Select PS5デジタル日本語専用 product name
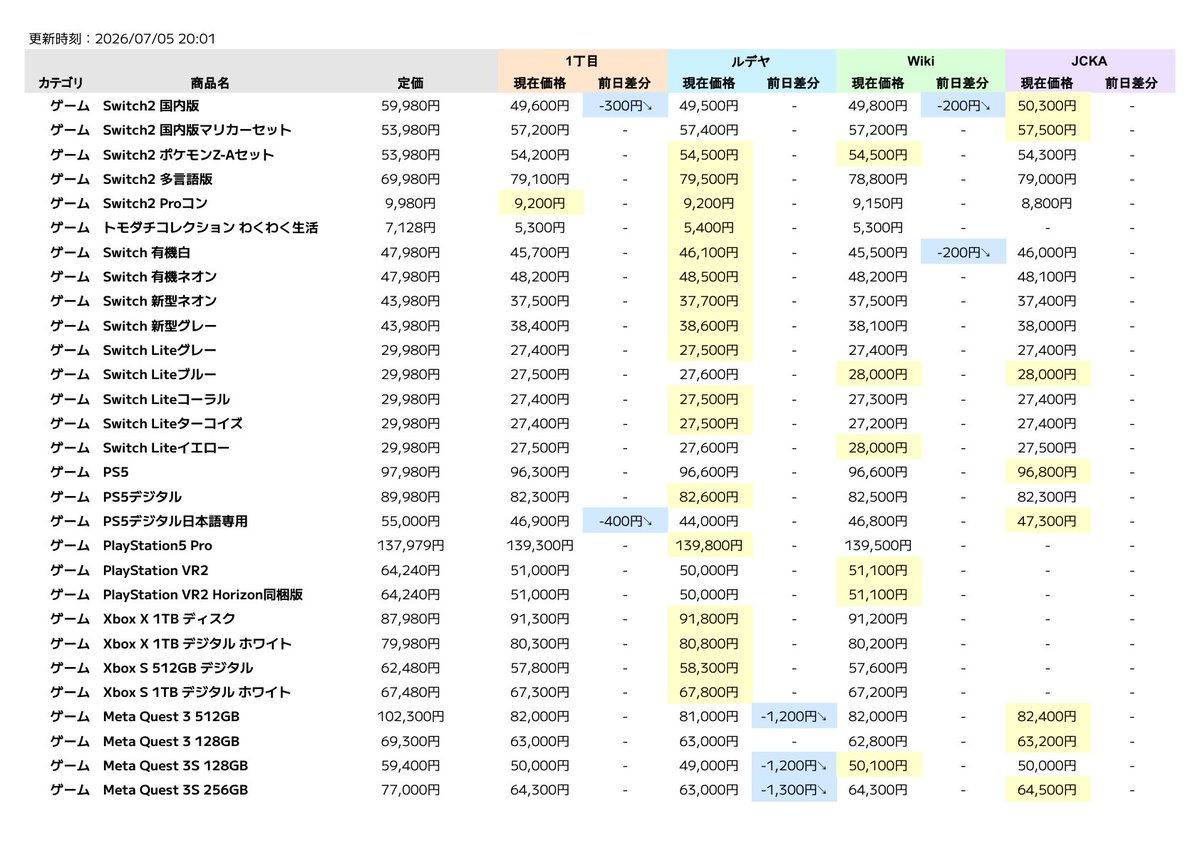The width and height of the screenshot is (1200, 848). [175, 521]
